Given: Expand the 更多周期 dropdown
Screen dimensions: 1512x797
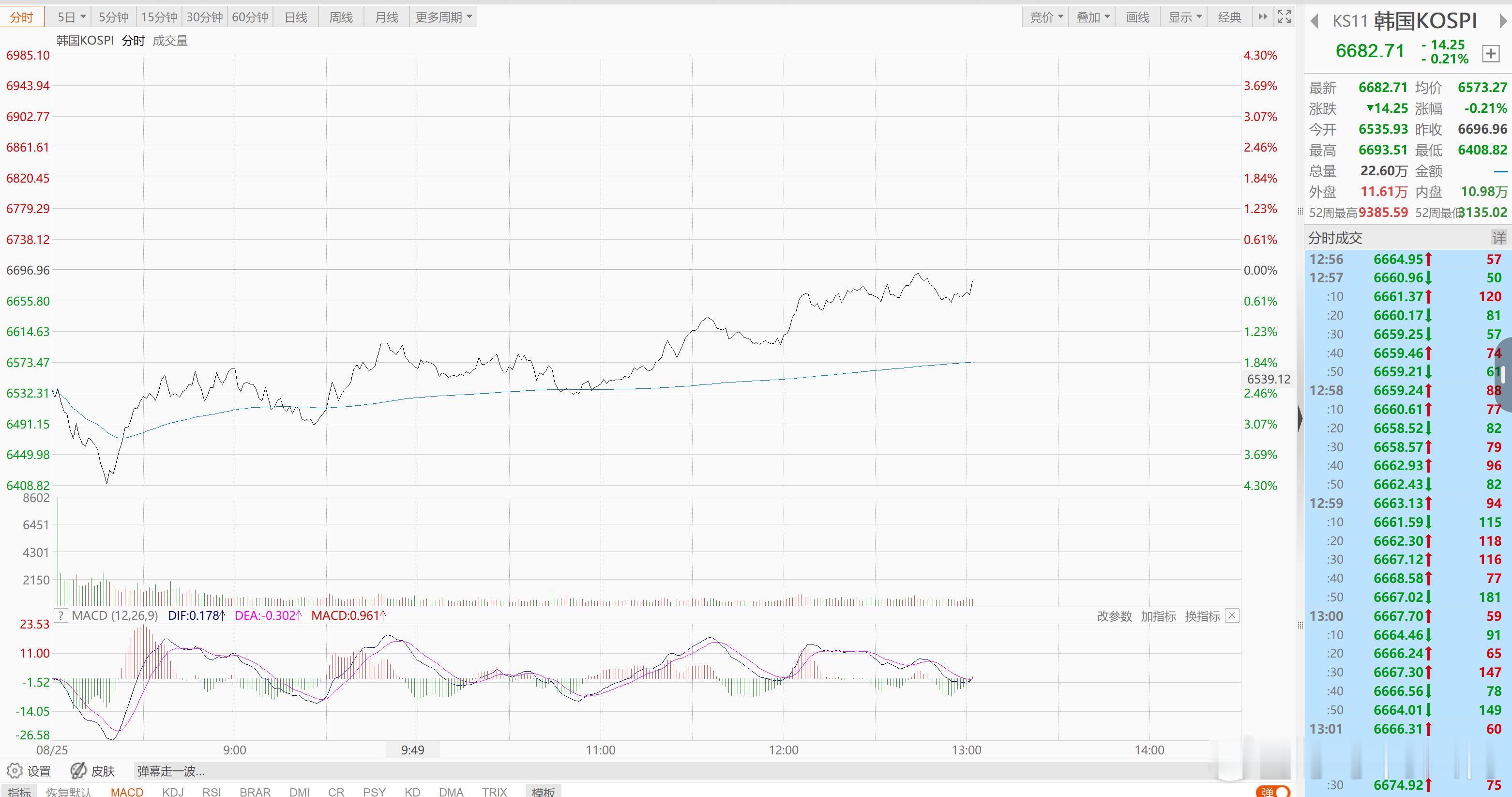Looking at the screenshot, I should point(443,17).
